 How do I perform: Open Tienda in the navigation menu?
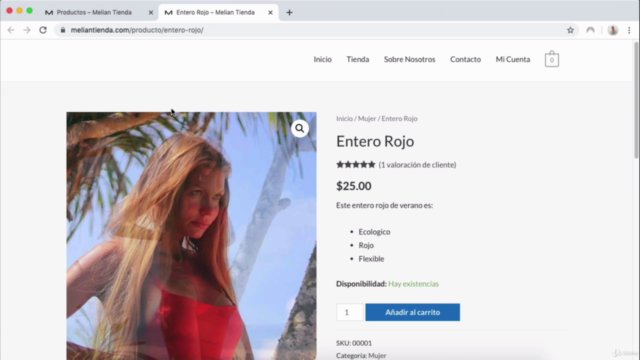358,59
